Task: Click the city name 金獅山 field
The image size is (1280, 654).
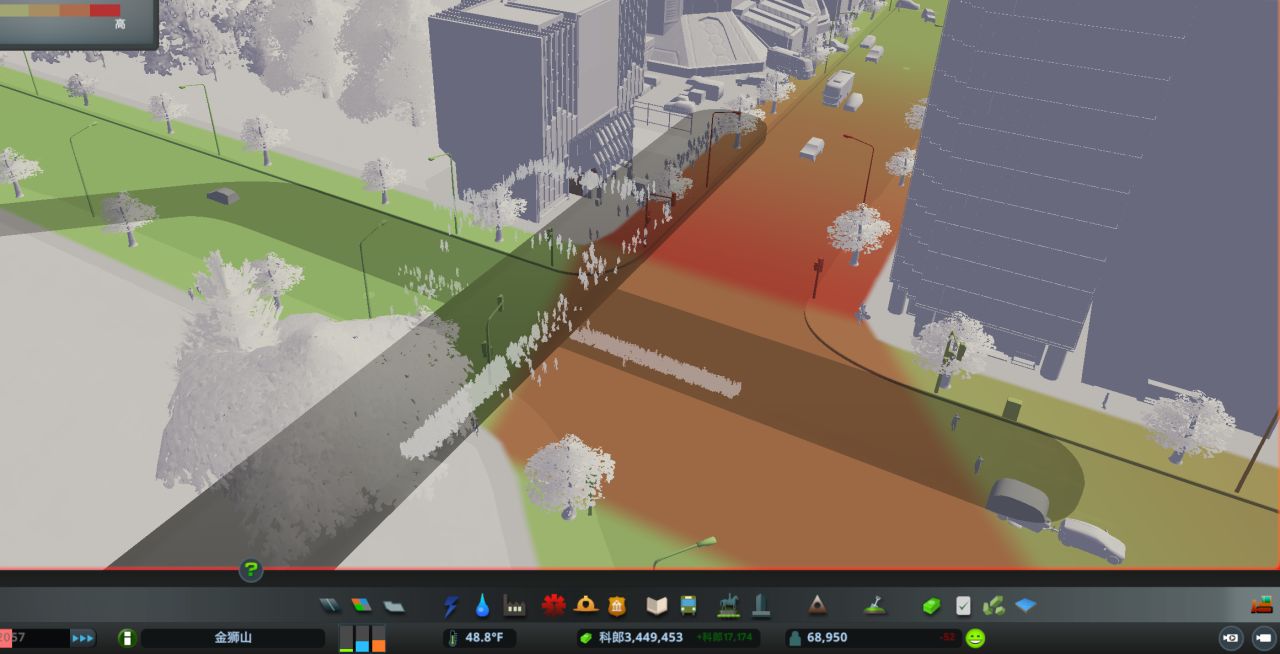Action: (233, 637)
